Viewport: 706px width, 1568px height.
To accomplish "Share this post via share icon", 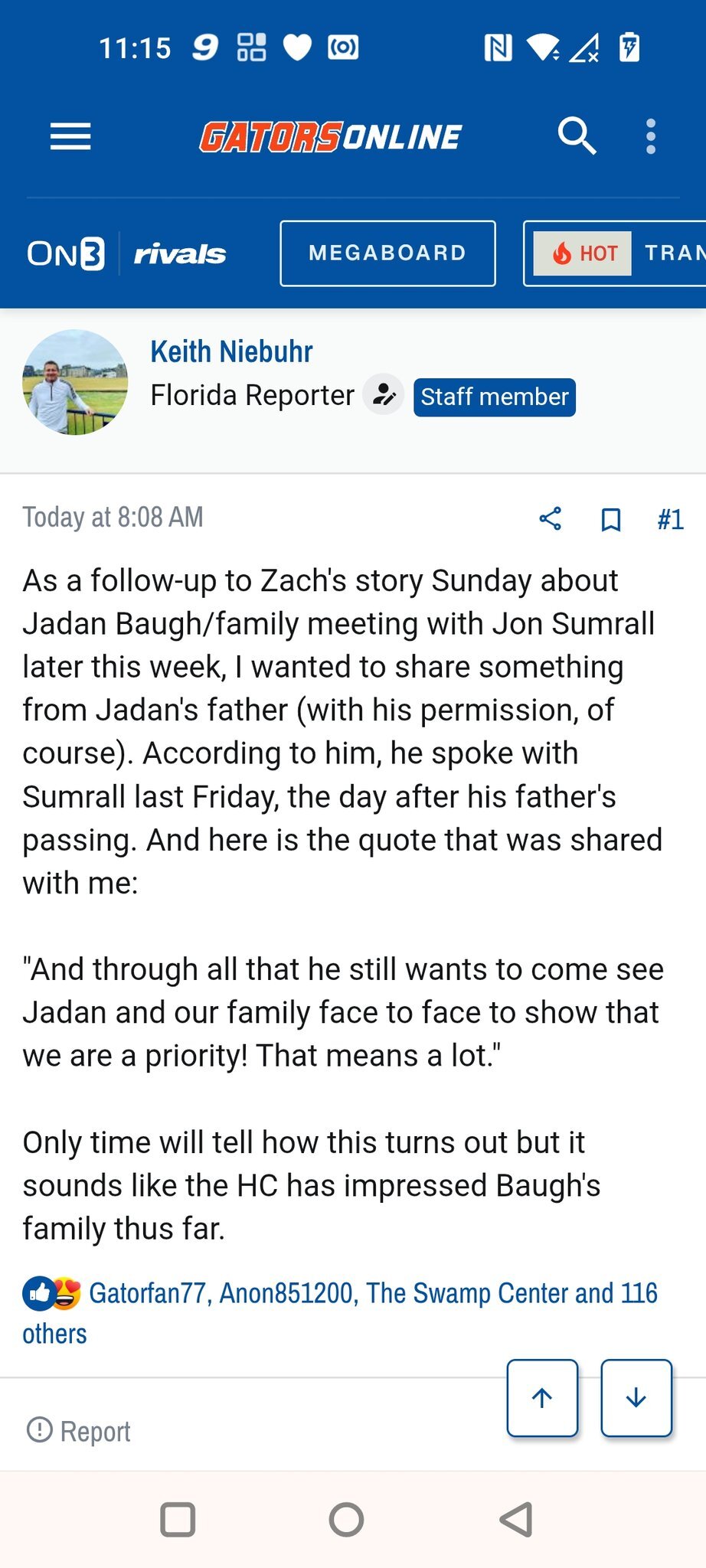I will click(x=551, y=518).
